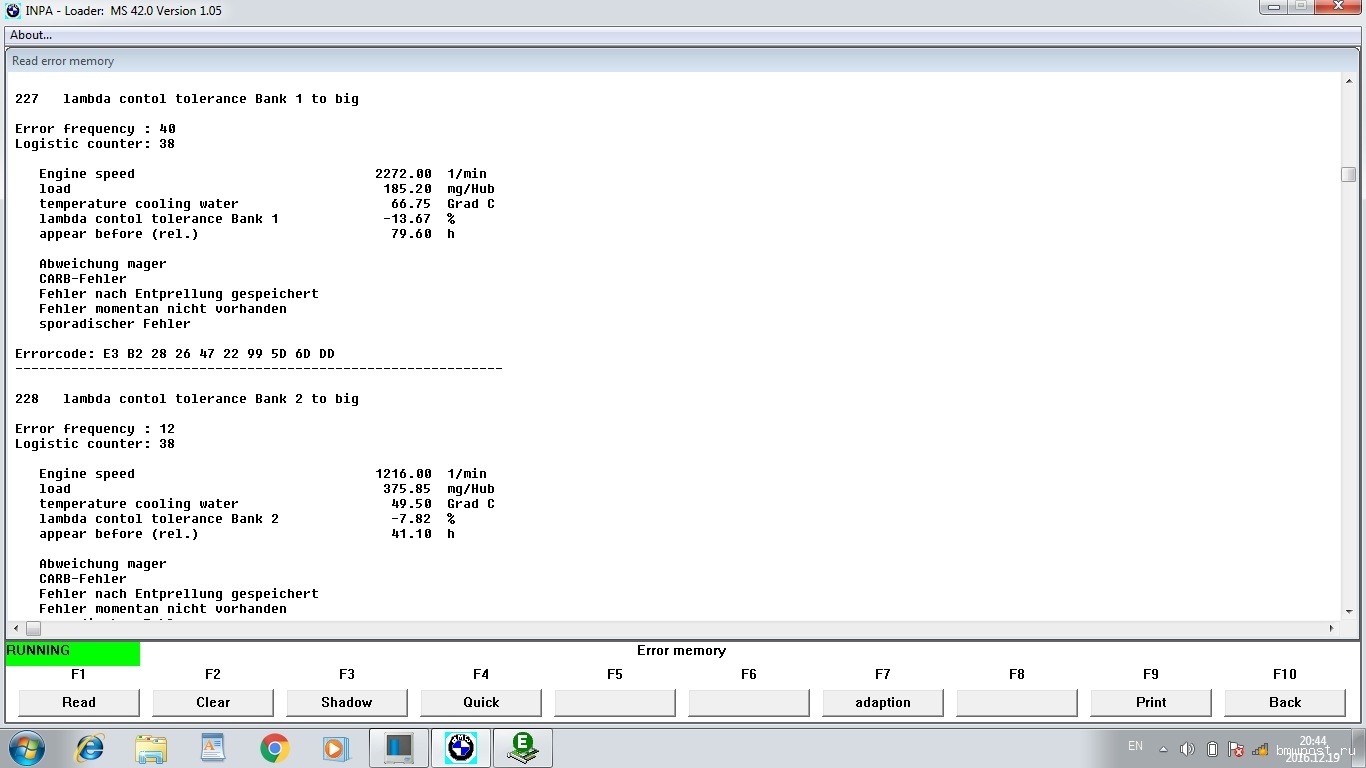Open the EN language selector

click(x=1135, y=746)
